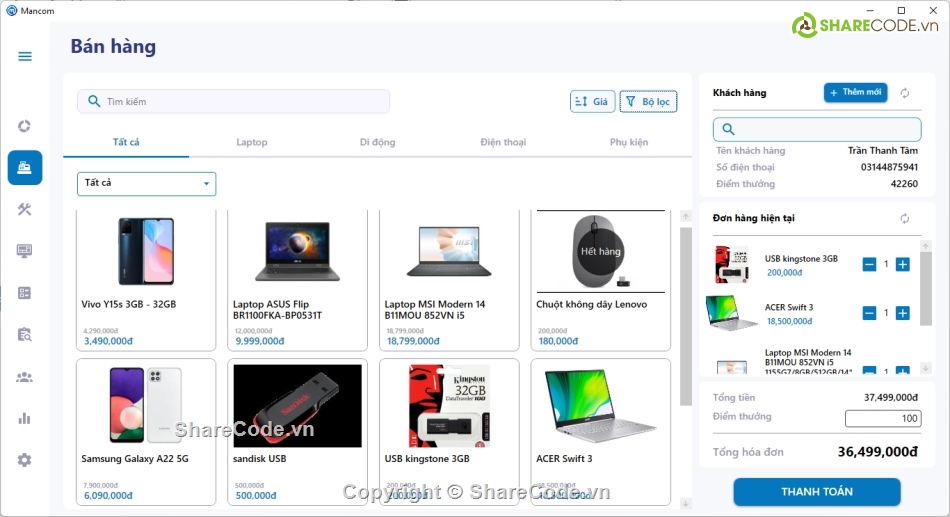This screenshot has width=950, height=517.
Task: Refresh the Khách hàng customer panel
Action: click(x=905, y=93)
